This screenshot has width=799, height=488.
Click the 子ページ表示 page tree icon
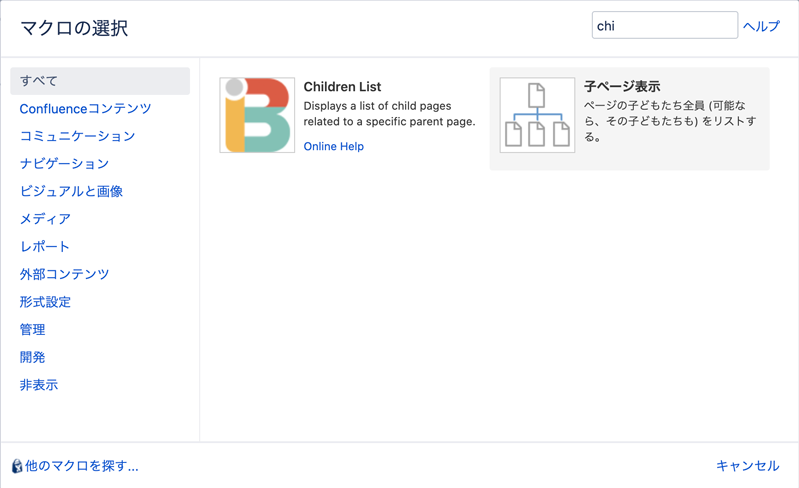537,115
